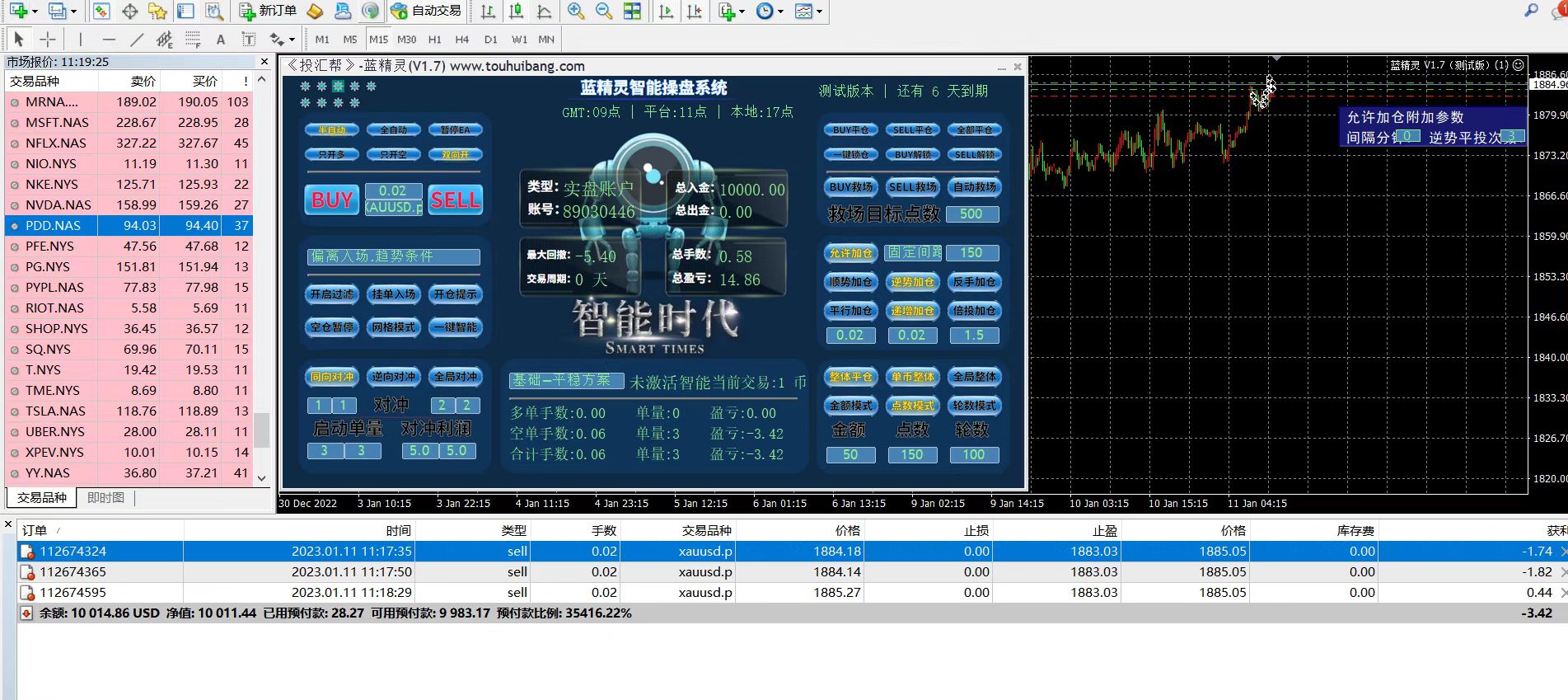Open the profiles dropdown arrow
The height and width of the screenshot is (700, 1568).
(73, 12)
